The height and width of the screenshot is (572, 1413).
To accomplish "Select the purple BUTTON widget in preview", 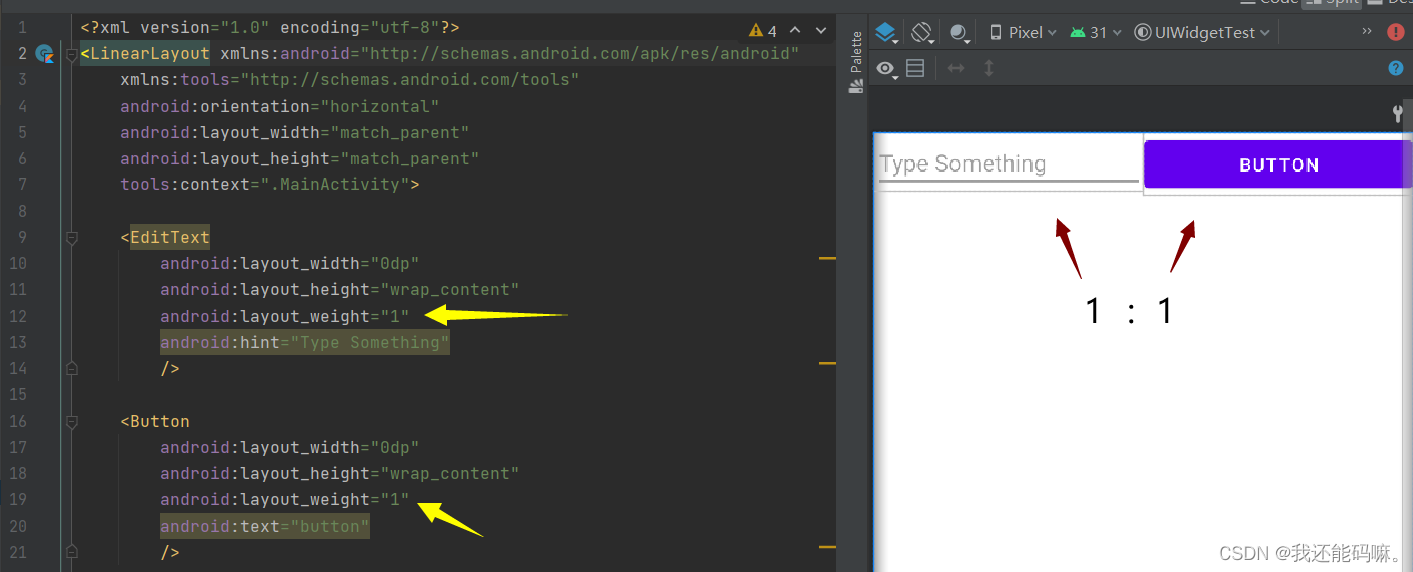I will [1278, 165].
